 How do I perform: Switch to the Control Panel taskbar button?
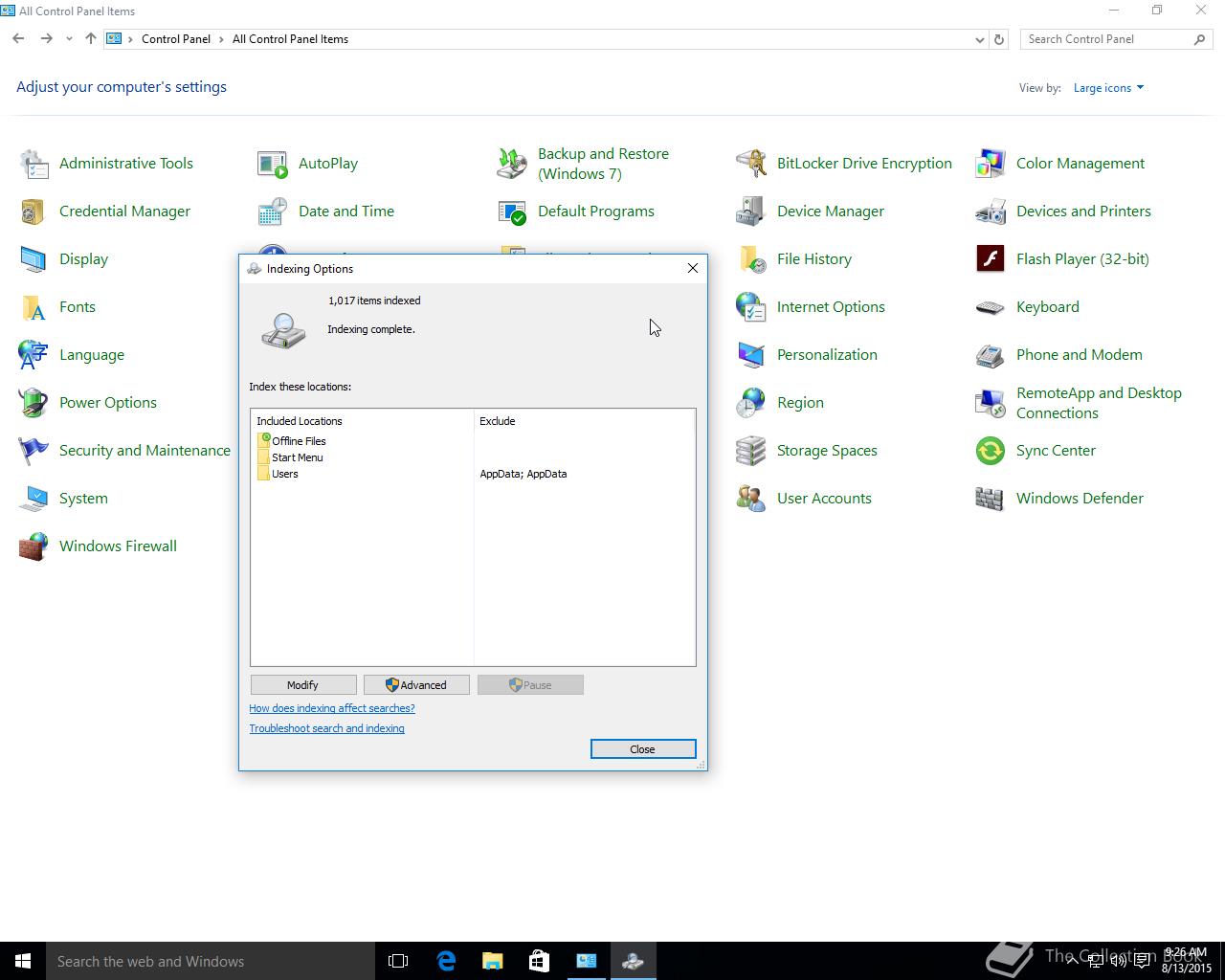[x=586, y=961]
